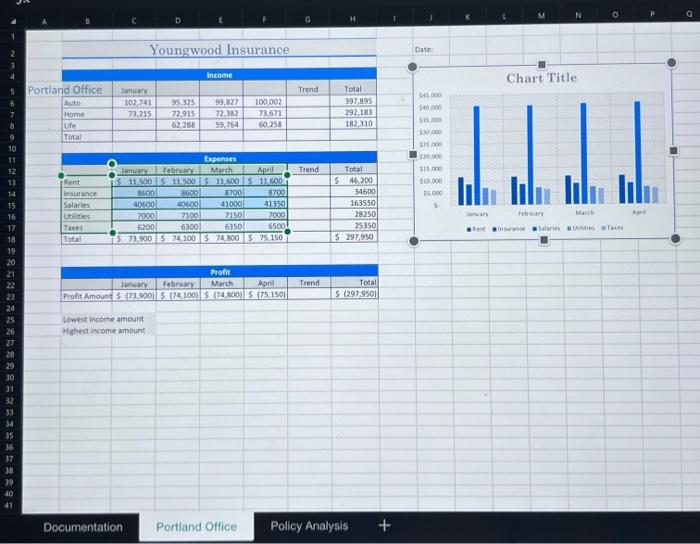
Task: Select the Portland Office label cell
Action: 65,90
